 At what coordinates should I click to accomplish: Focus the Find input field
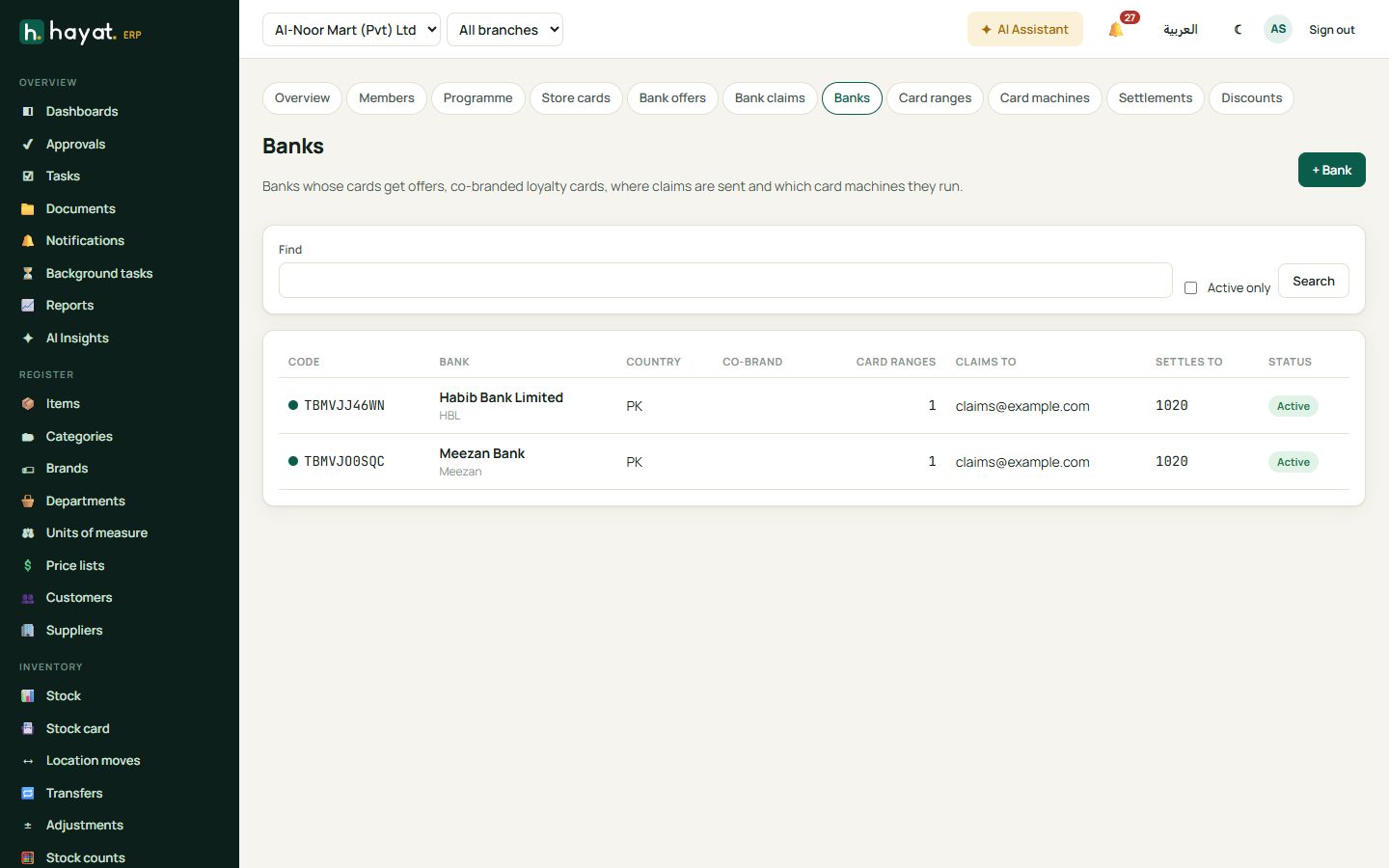725,281
